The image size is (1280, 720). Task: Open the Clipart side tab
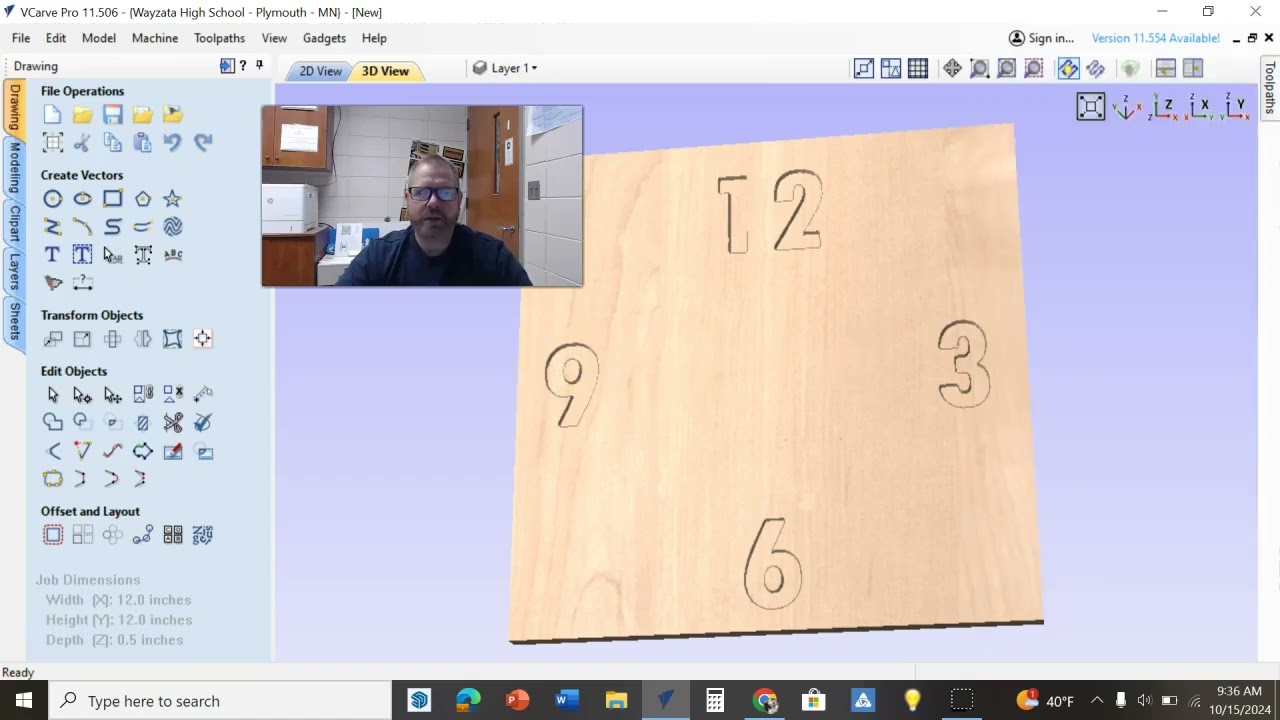point(15,222)
